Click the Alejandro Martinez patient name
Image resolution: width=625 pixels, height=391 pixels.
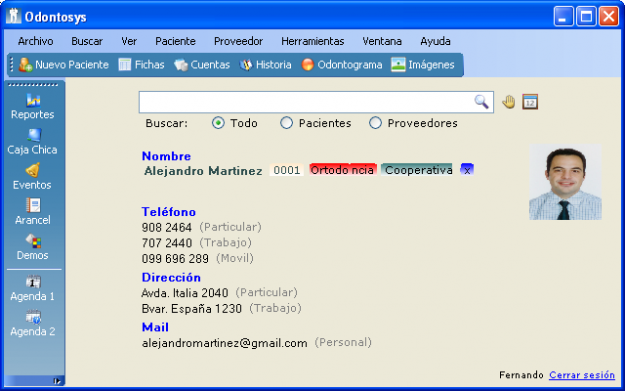pos(203,171)
